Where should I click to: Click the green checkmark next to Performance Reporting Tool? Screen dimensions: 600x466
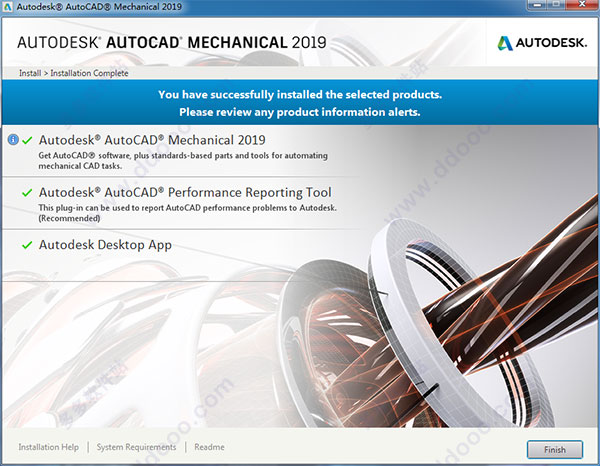[27, 192]
